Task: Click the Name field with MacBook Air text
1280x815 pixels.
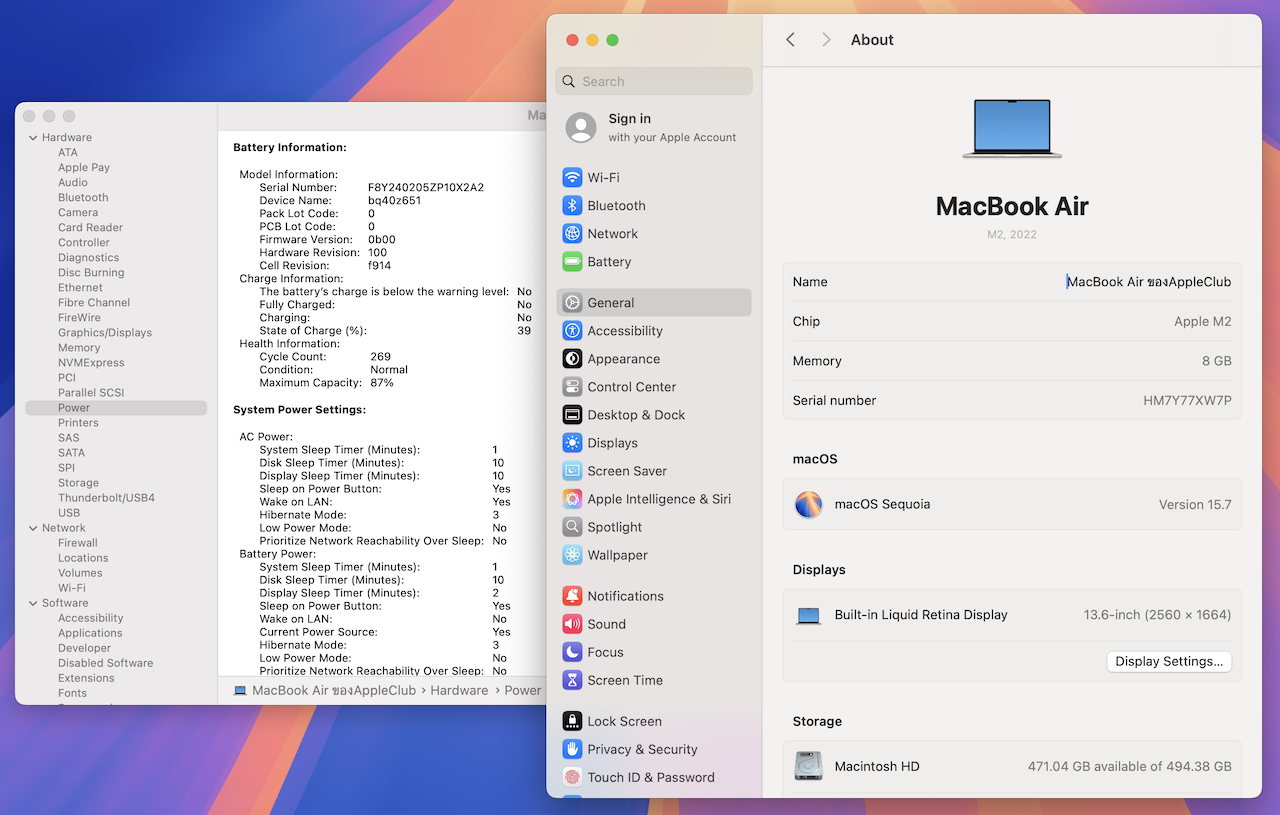Action: pyautogui.click(x=1148, y=282)
